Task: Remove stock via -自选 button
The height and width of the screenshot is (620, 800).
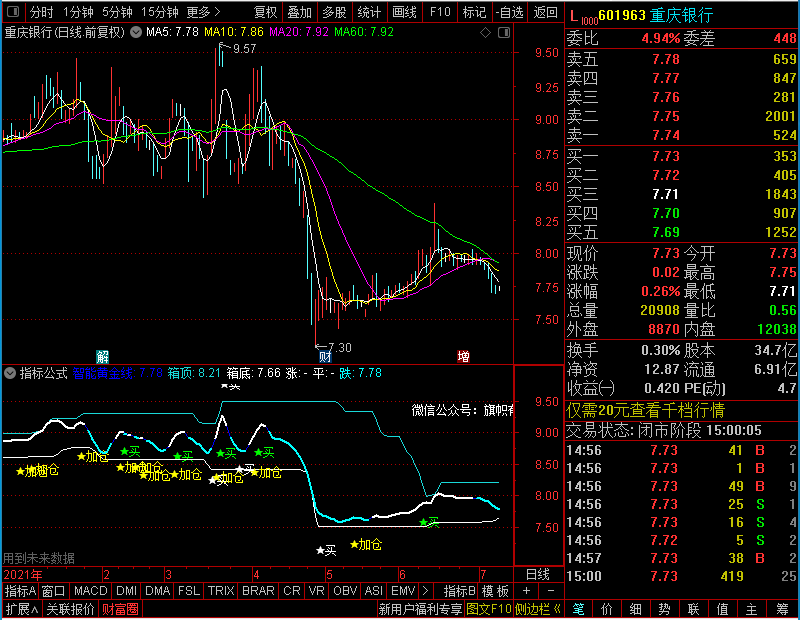Action: pyautogui.click(x=509, y=12)
